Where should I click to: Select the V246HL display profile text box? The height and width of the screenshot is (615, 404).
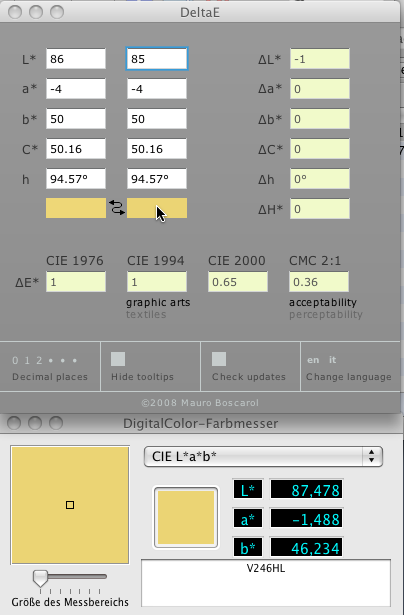[266, 583]
